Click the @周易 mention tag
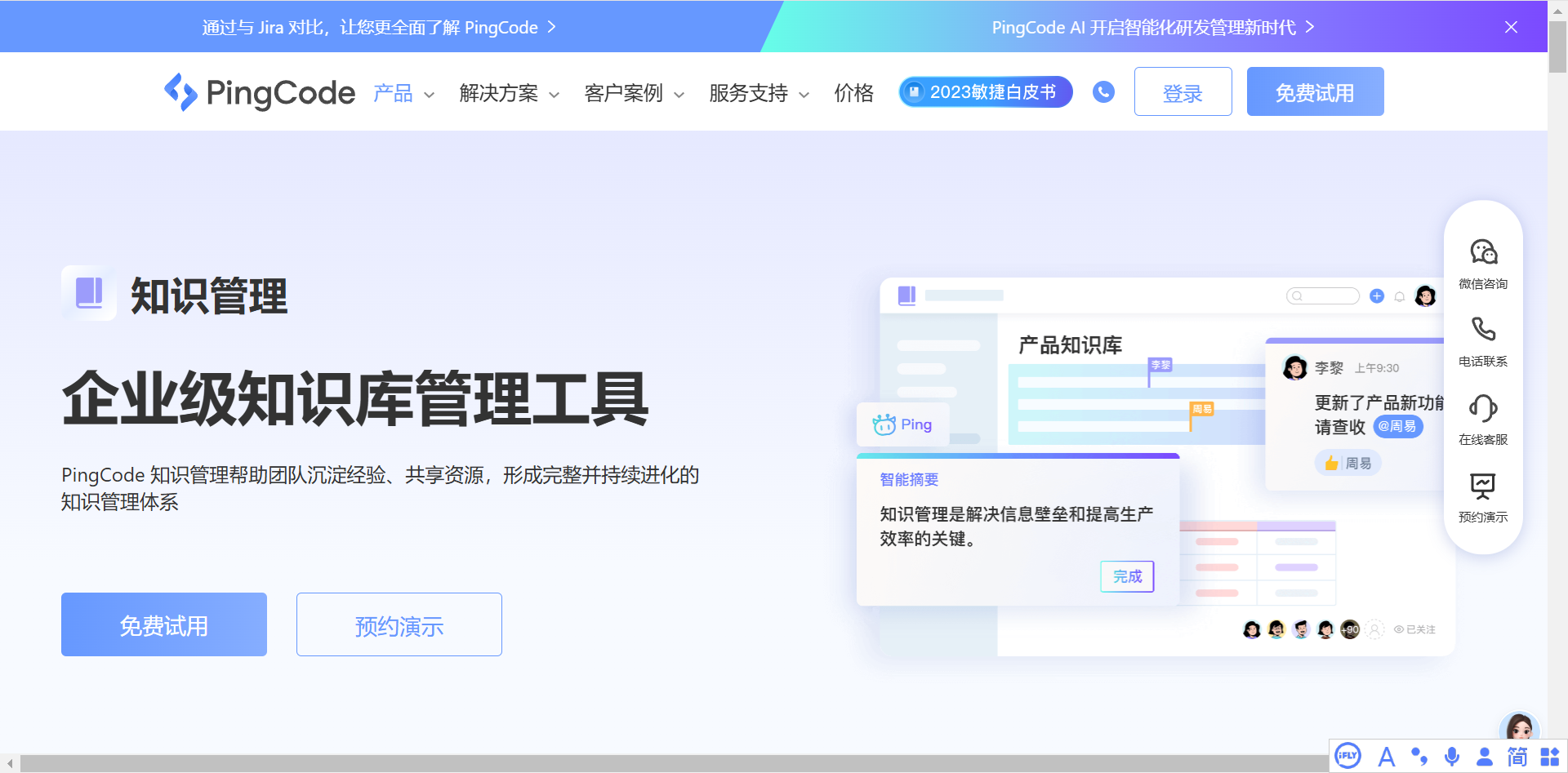 1397,426
